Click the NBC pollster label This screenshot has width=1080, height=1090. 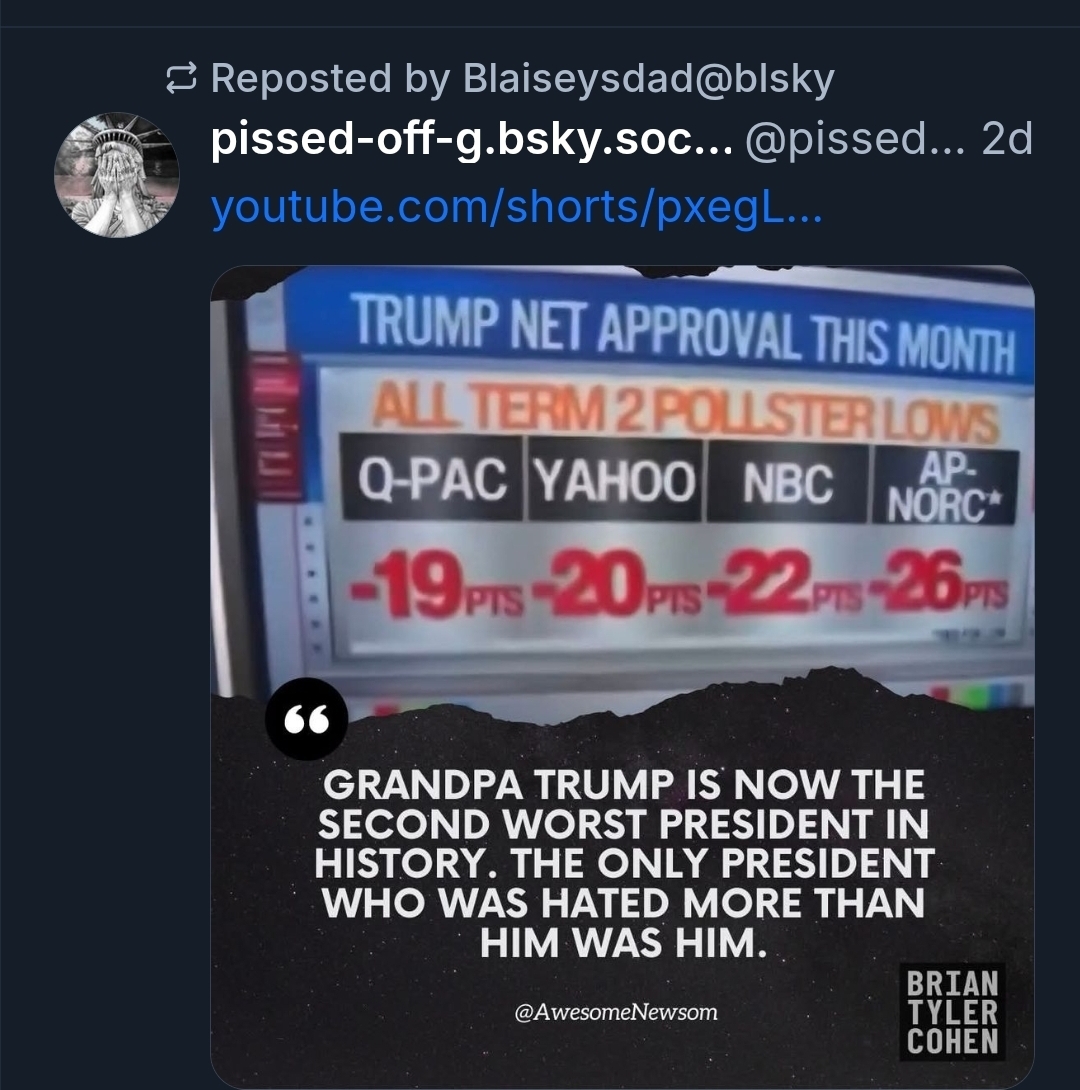pos(787,484)
